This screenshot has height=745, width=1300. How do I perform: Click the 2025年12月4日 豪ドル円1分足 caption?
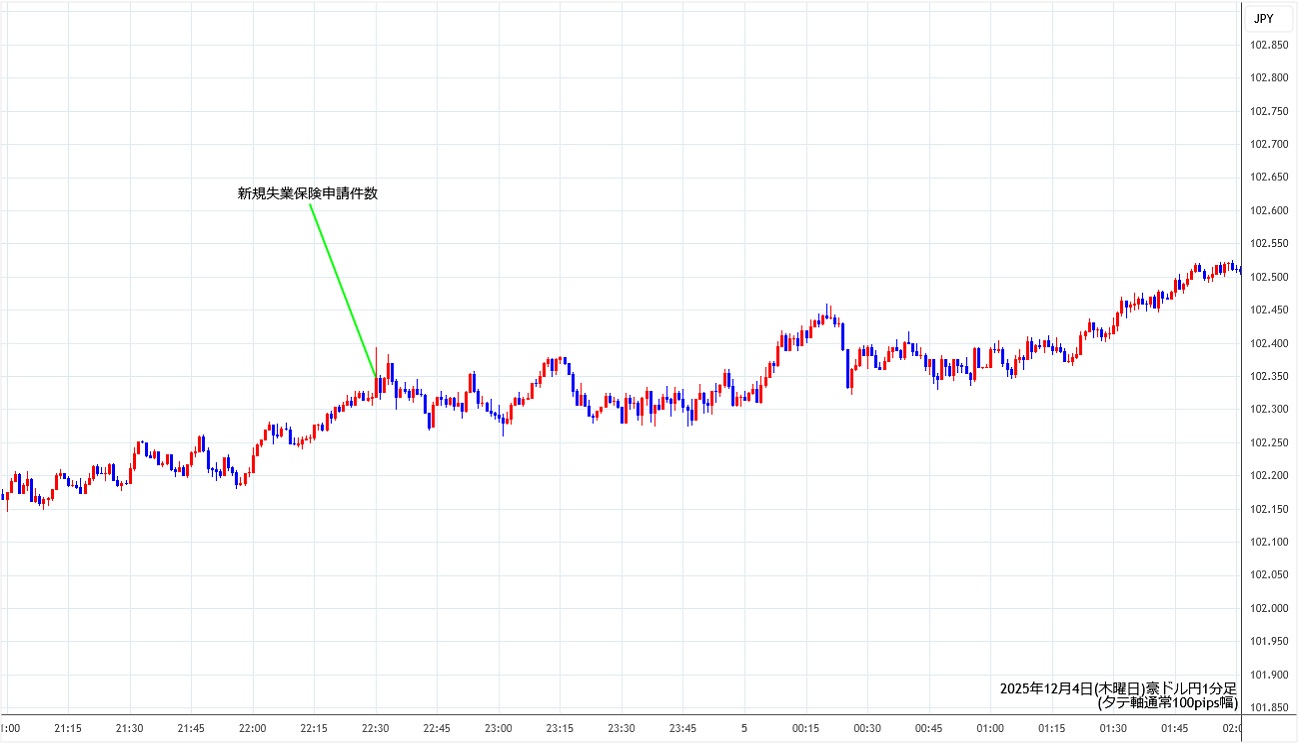click(x=1118, y=689)
